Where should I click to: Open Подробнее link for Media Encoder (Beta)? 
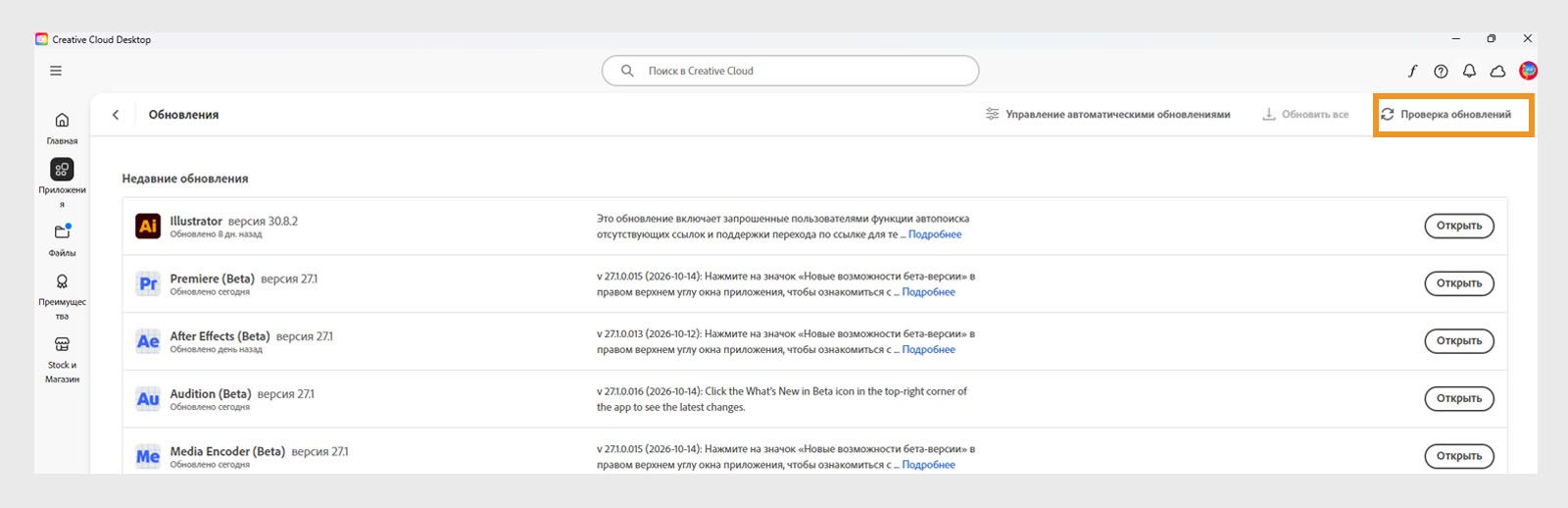pyautogui.click(x=928, y=465)
